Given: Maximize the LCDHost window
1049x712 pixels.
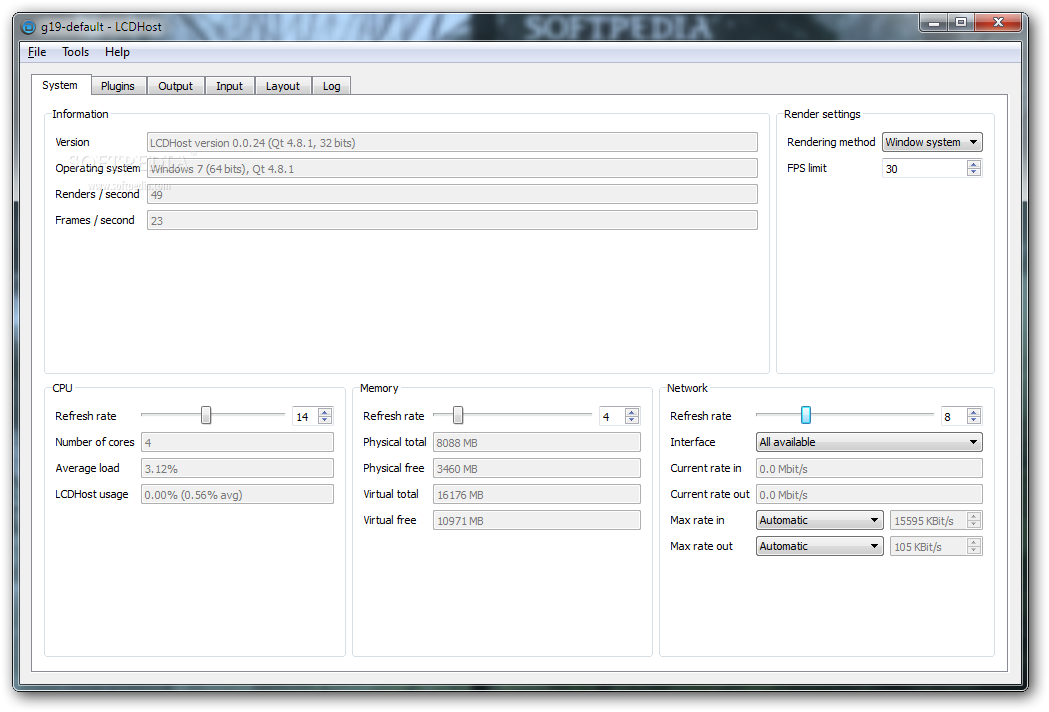Looking at the screenshot, I should pos(961,23).
